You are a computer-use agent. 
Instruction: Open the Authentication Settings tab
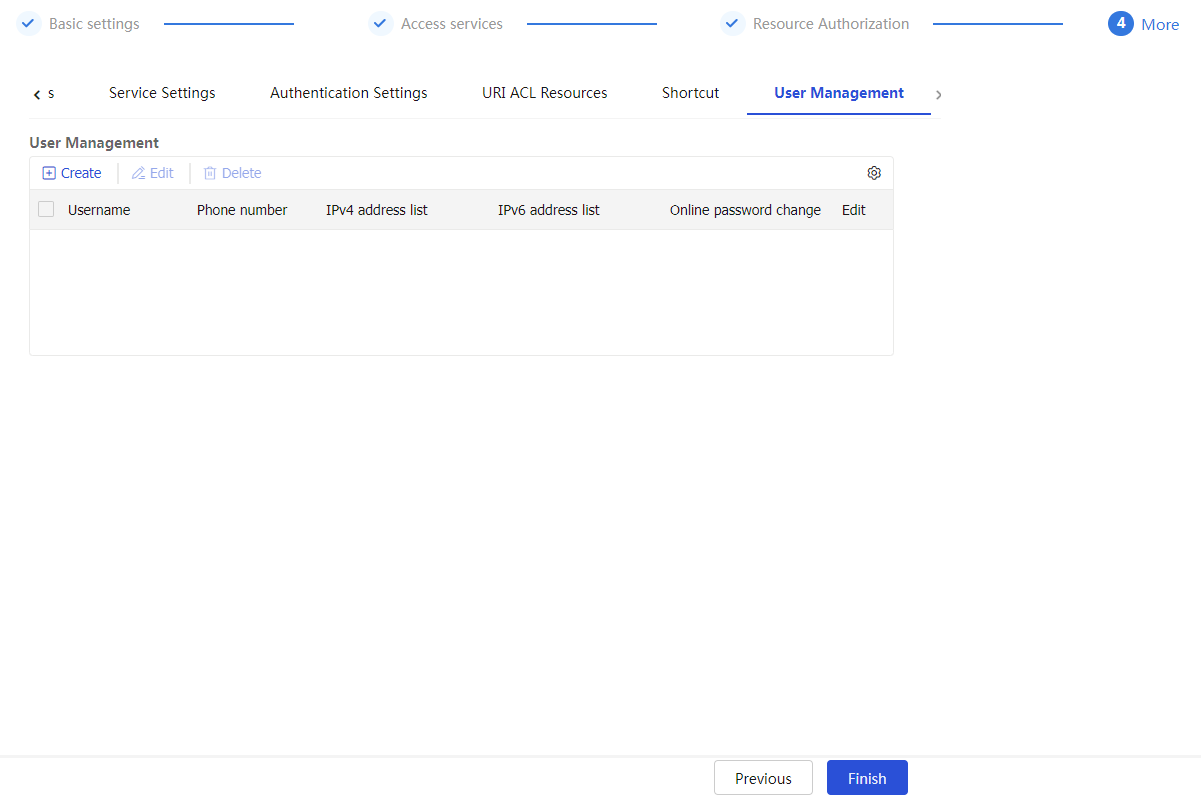[x=349, y=93]
